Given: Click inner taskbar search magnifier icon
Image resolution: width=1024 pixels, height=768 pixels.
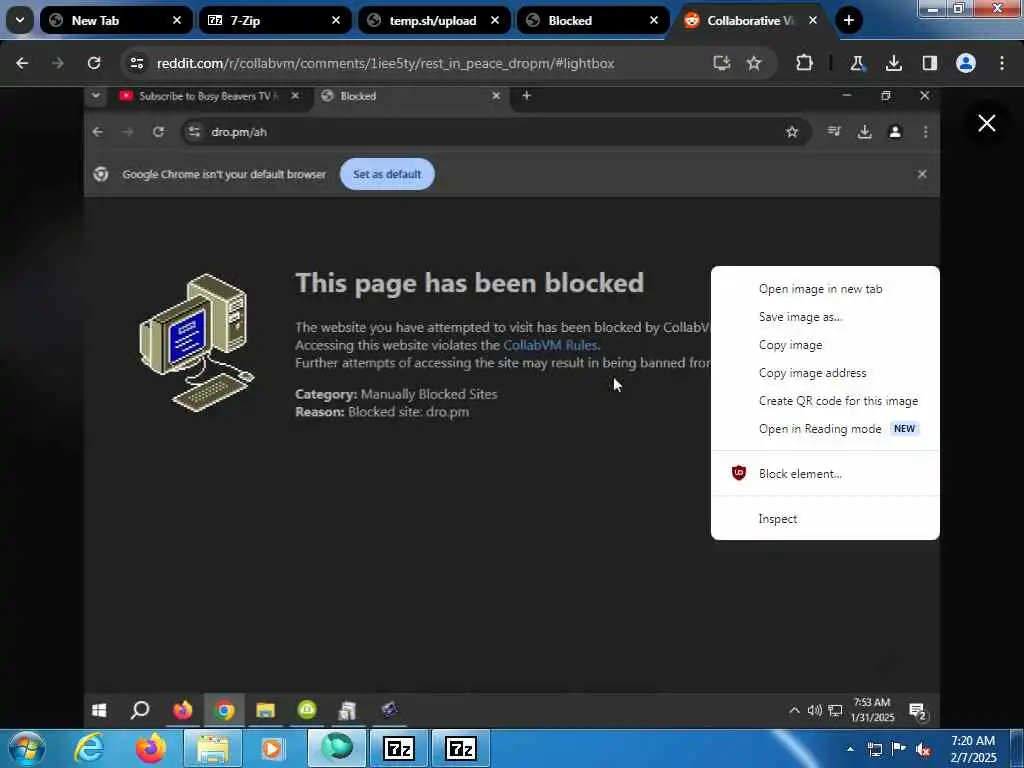Looking at the screenshot, I should (140, 710).
